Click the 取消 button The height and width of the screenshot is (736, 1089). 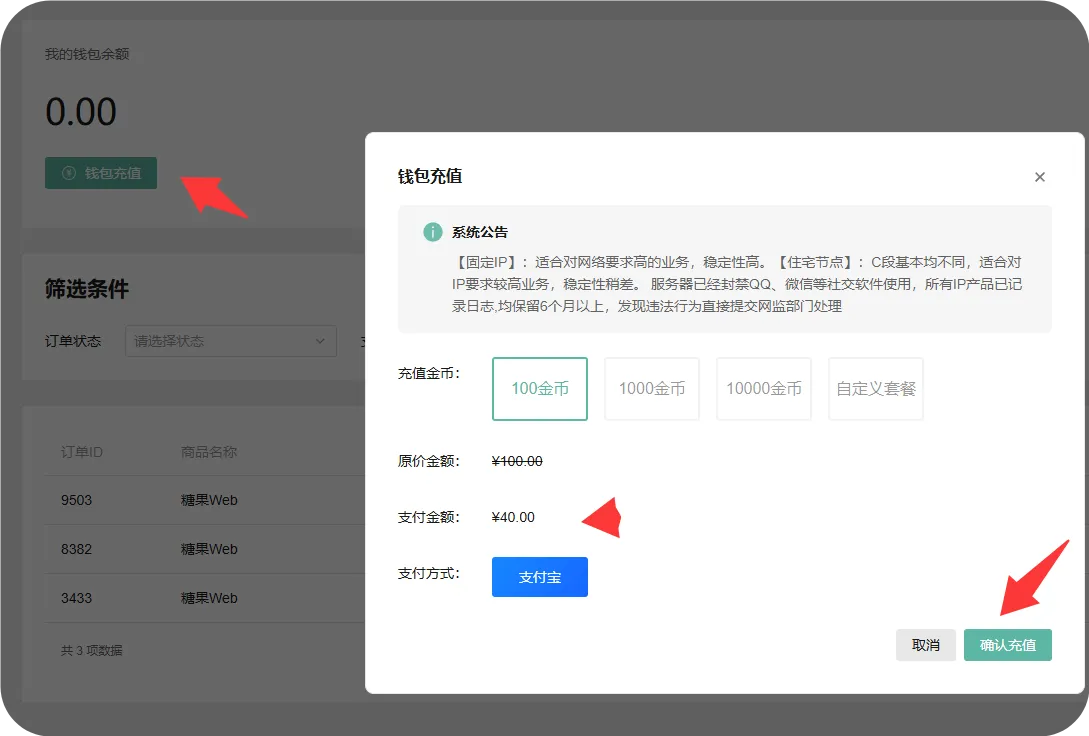coord(926,645)
